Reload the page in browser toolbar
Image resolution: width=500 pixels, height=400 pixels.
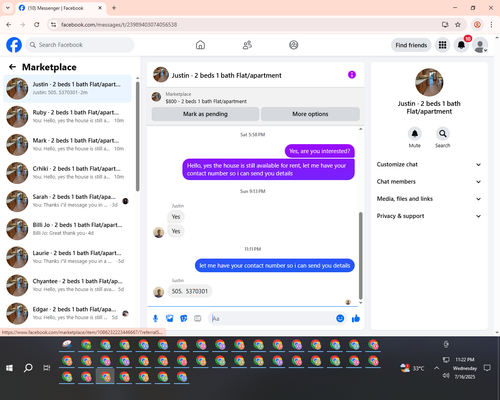tap(37, 25)
